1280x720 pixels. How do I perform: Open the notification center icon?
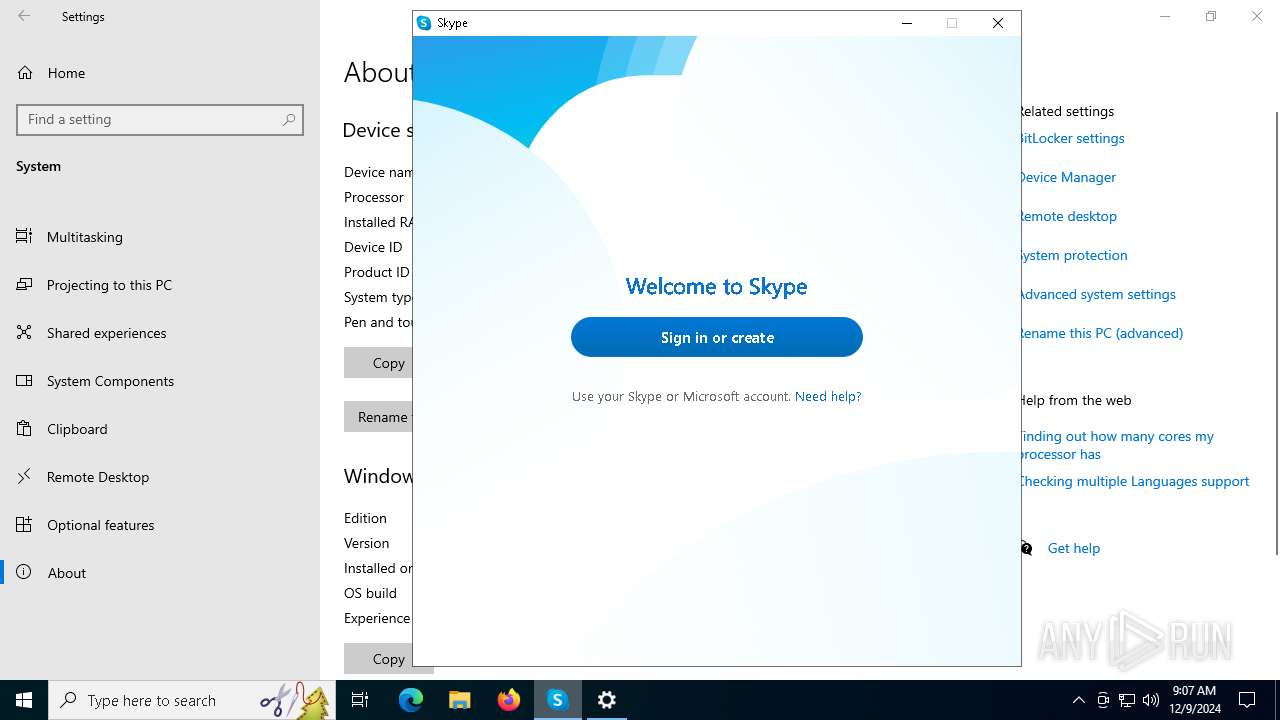(x=1248, y=700)
